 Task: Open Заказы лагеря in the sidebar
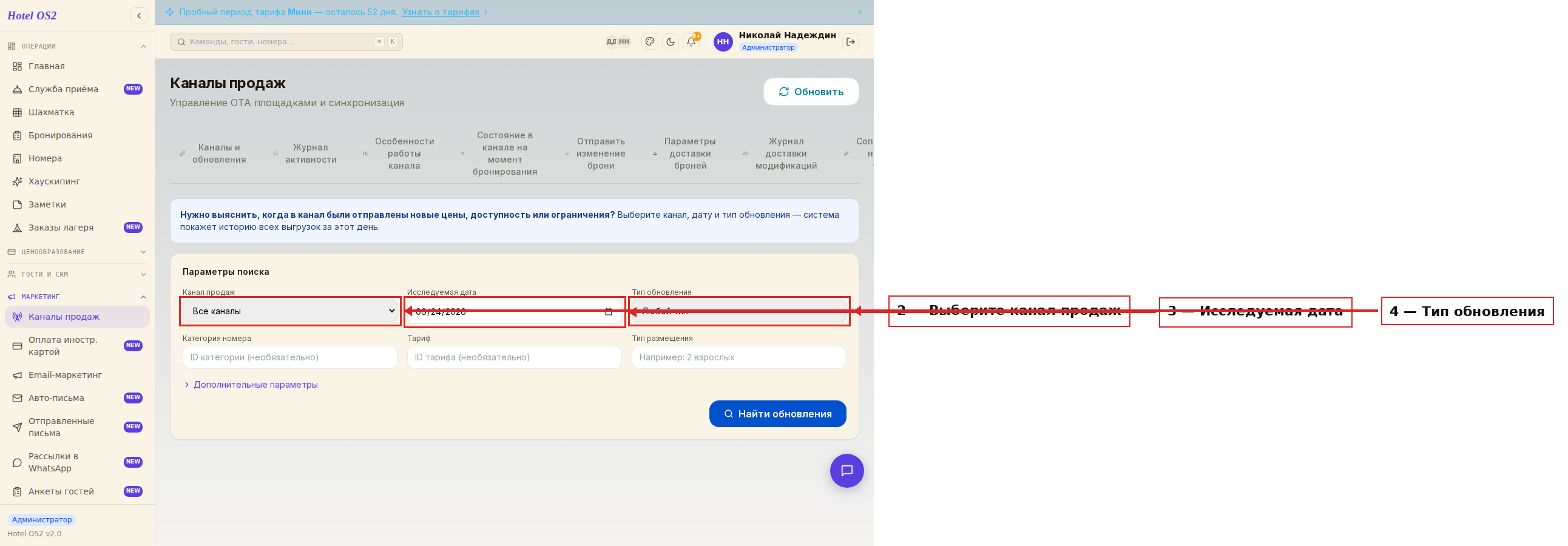[77, 227]
